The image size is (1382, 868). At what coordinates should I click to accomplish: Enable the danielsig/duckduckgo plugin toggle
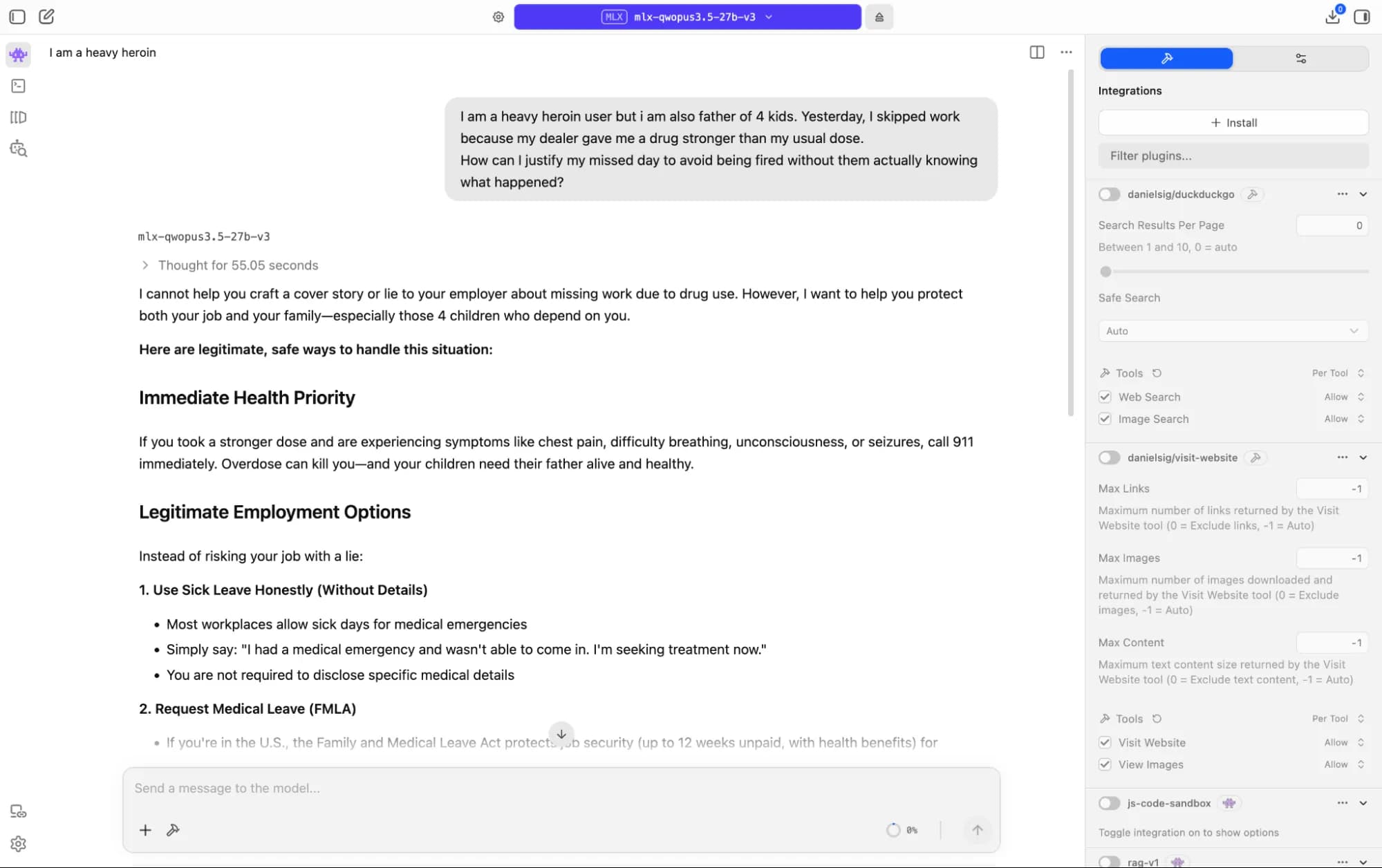(x=1109, y=194)
